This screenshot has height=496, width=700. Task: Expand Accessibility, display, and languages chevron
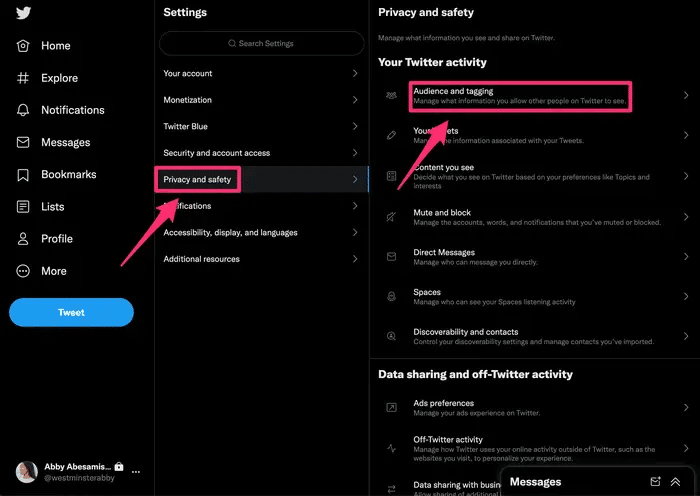point(355,232)
